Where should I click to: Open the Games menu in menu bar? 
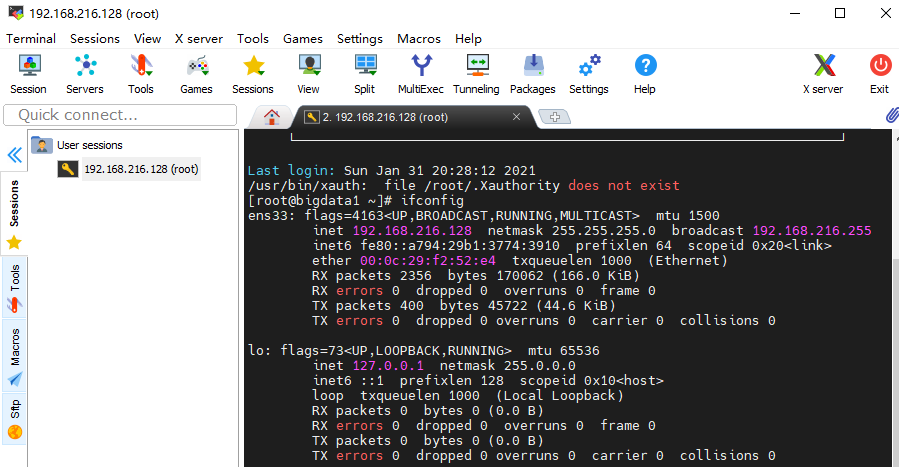click(x=303, y=38)
